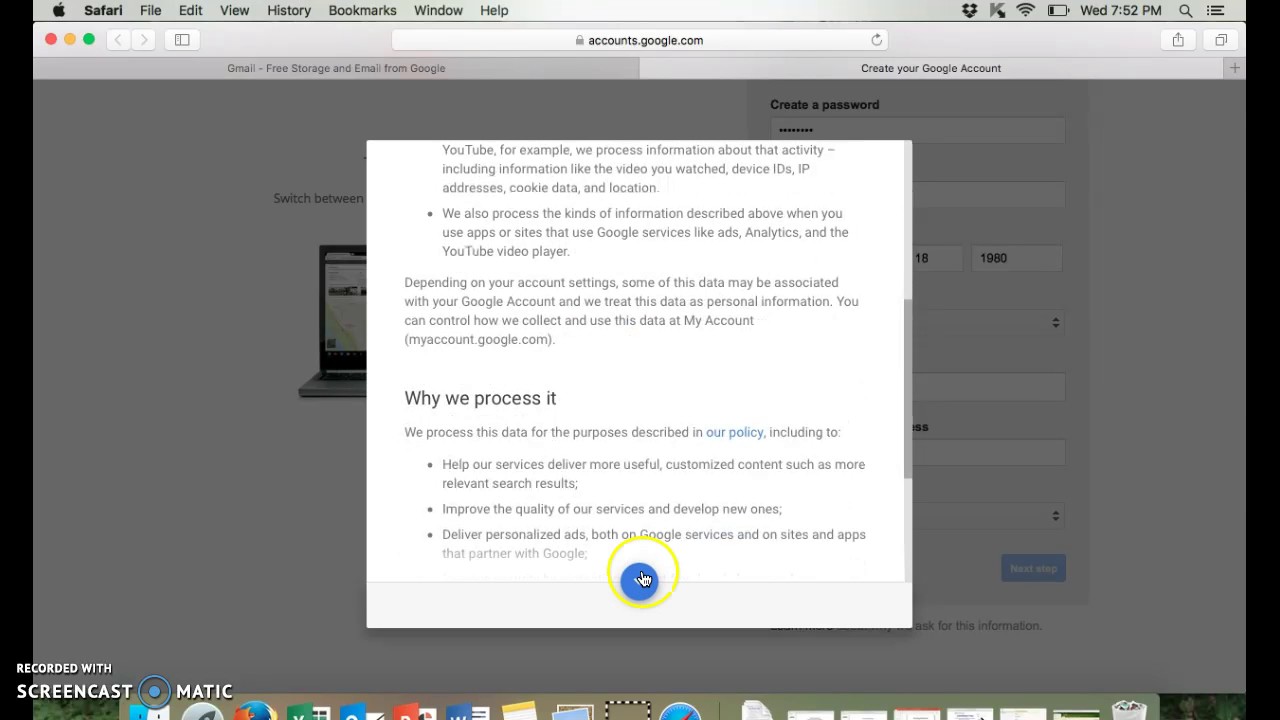Add a new tab with plus button
The height and width of the screenshot is (720, 1280).
pos(1235,68)
